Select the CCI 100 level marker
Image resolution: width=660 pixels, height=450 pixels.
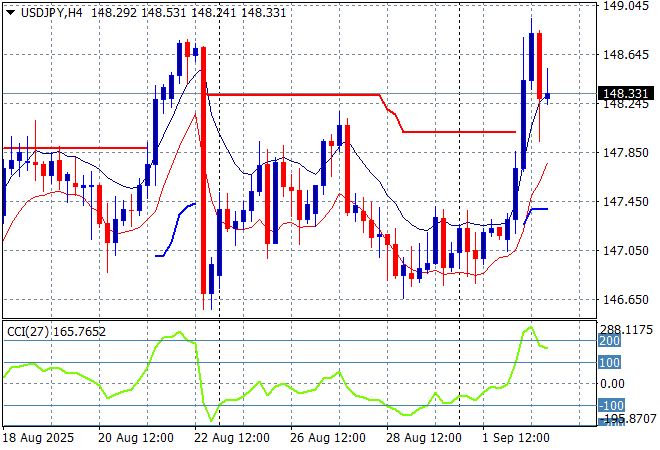click(x=609, y=362)
